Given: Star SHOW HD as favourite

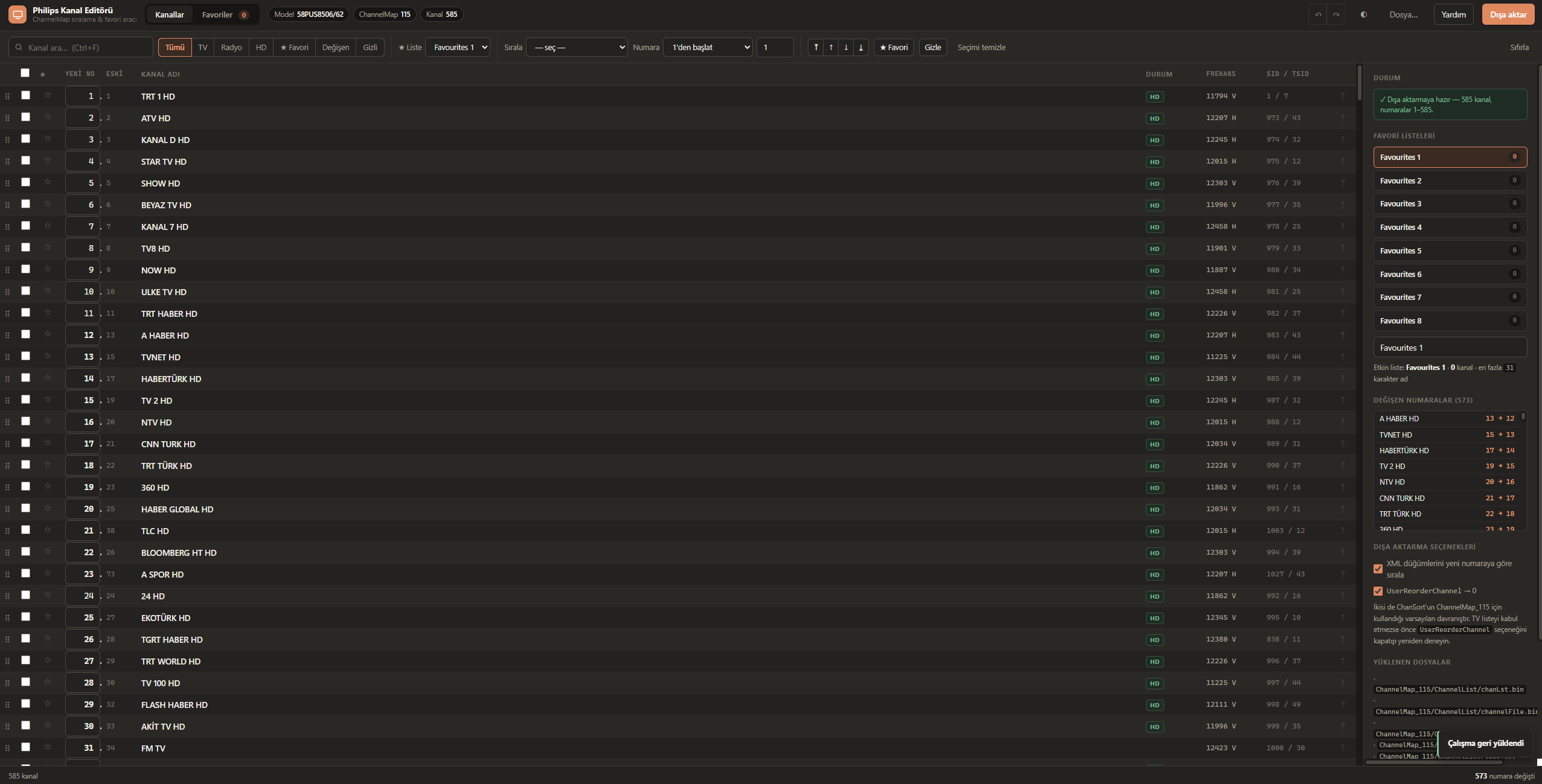Looking at the screenshot, I should [48, 182].
